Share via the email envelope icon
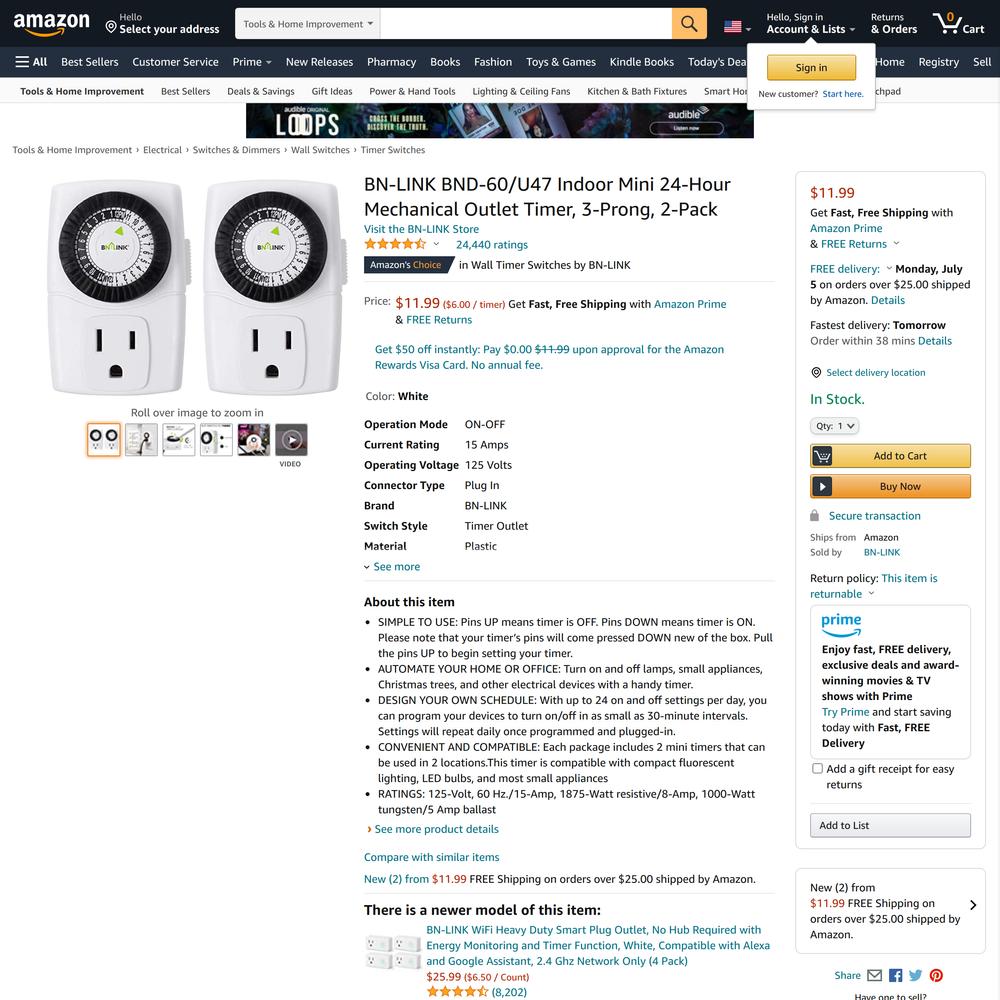 [x=874, y=975]
